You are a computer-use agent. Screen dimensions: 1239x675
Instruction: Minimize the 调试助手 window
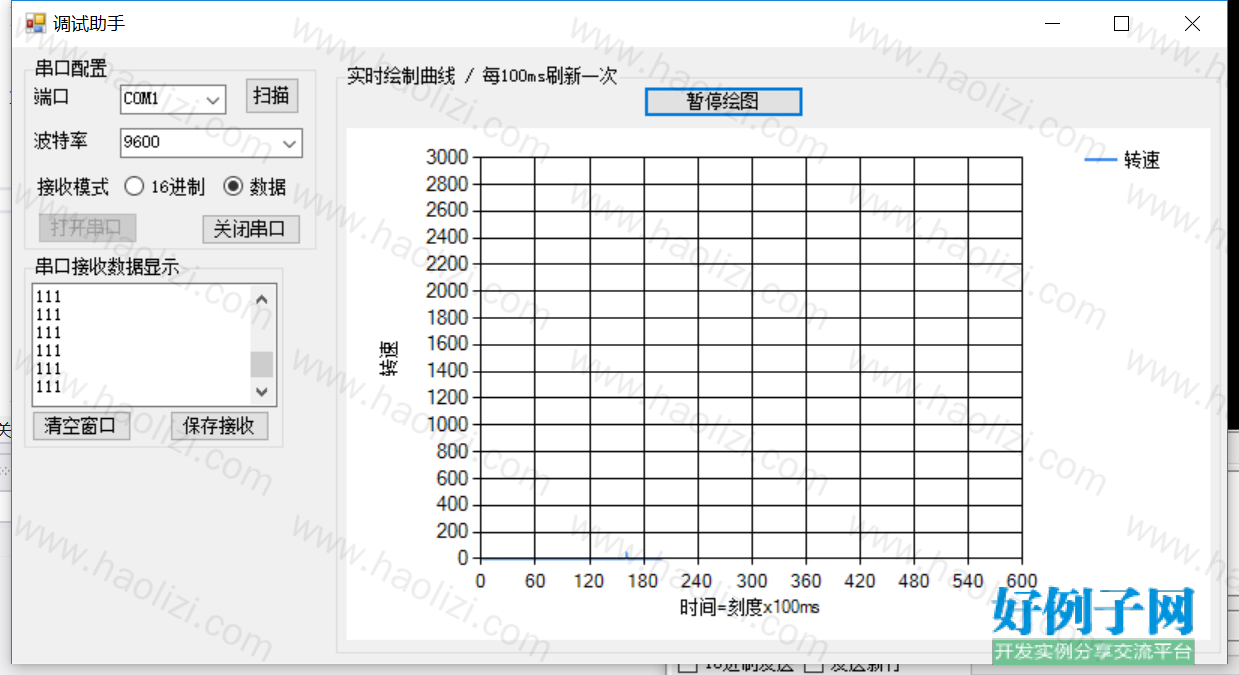pyautogui.click(x=1052, y=24)
